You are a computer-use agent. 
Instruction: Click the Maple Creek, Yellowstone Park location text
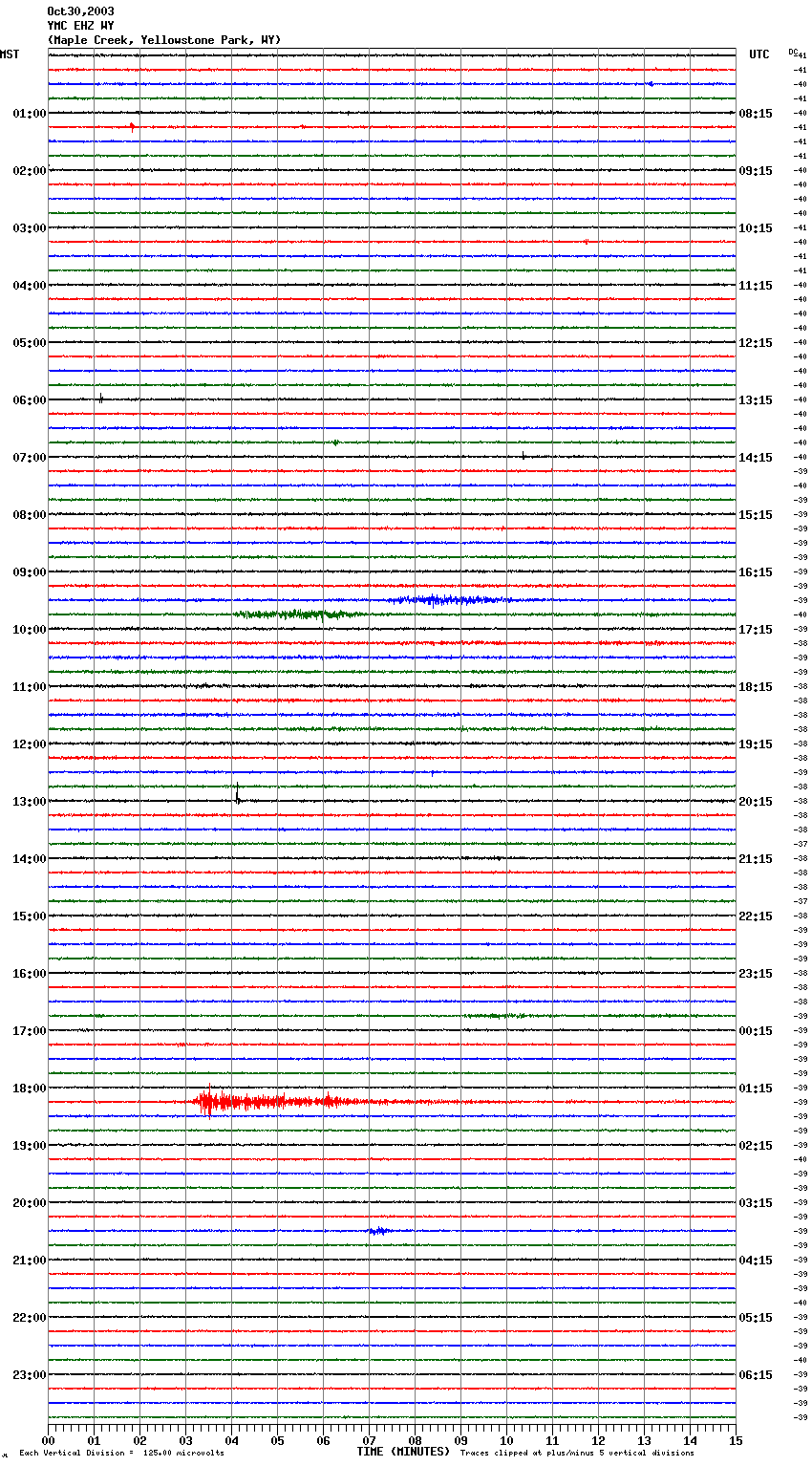(164, 40)
